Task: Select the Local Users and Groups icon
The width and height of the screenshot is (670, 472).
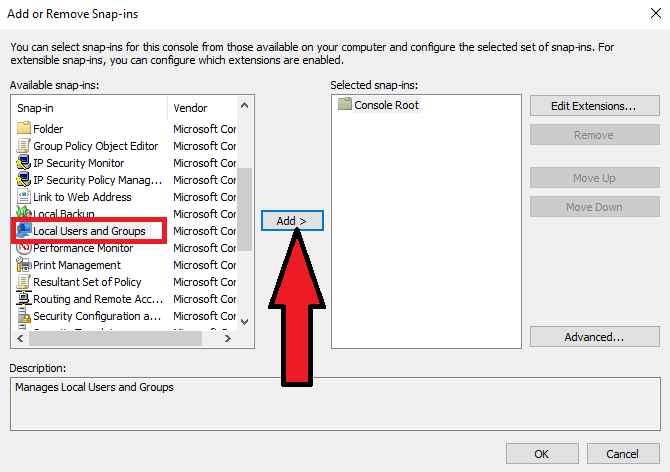Action: [25, 231]
